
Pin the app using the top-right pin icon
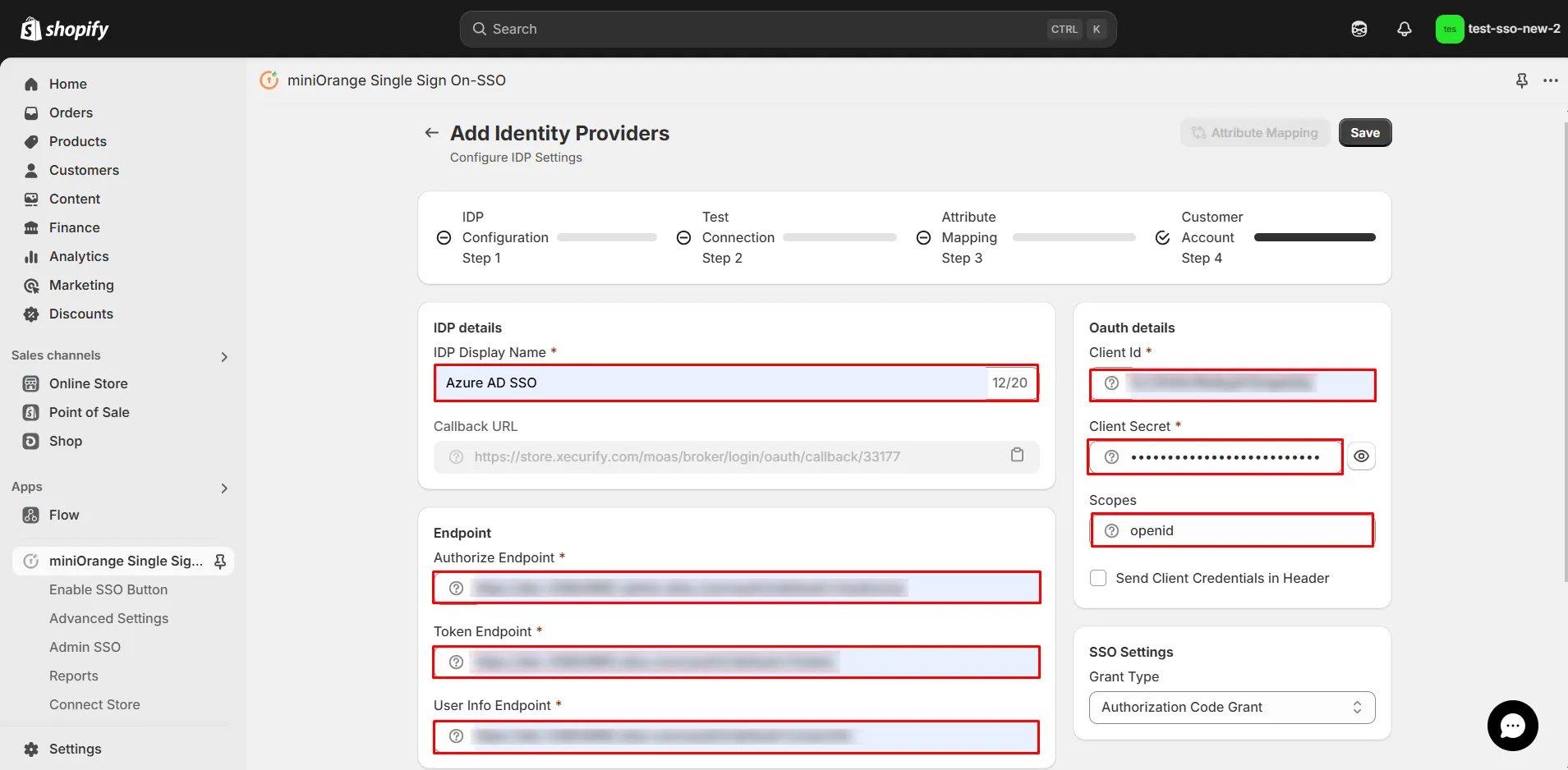(1522, 80)
